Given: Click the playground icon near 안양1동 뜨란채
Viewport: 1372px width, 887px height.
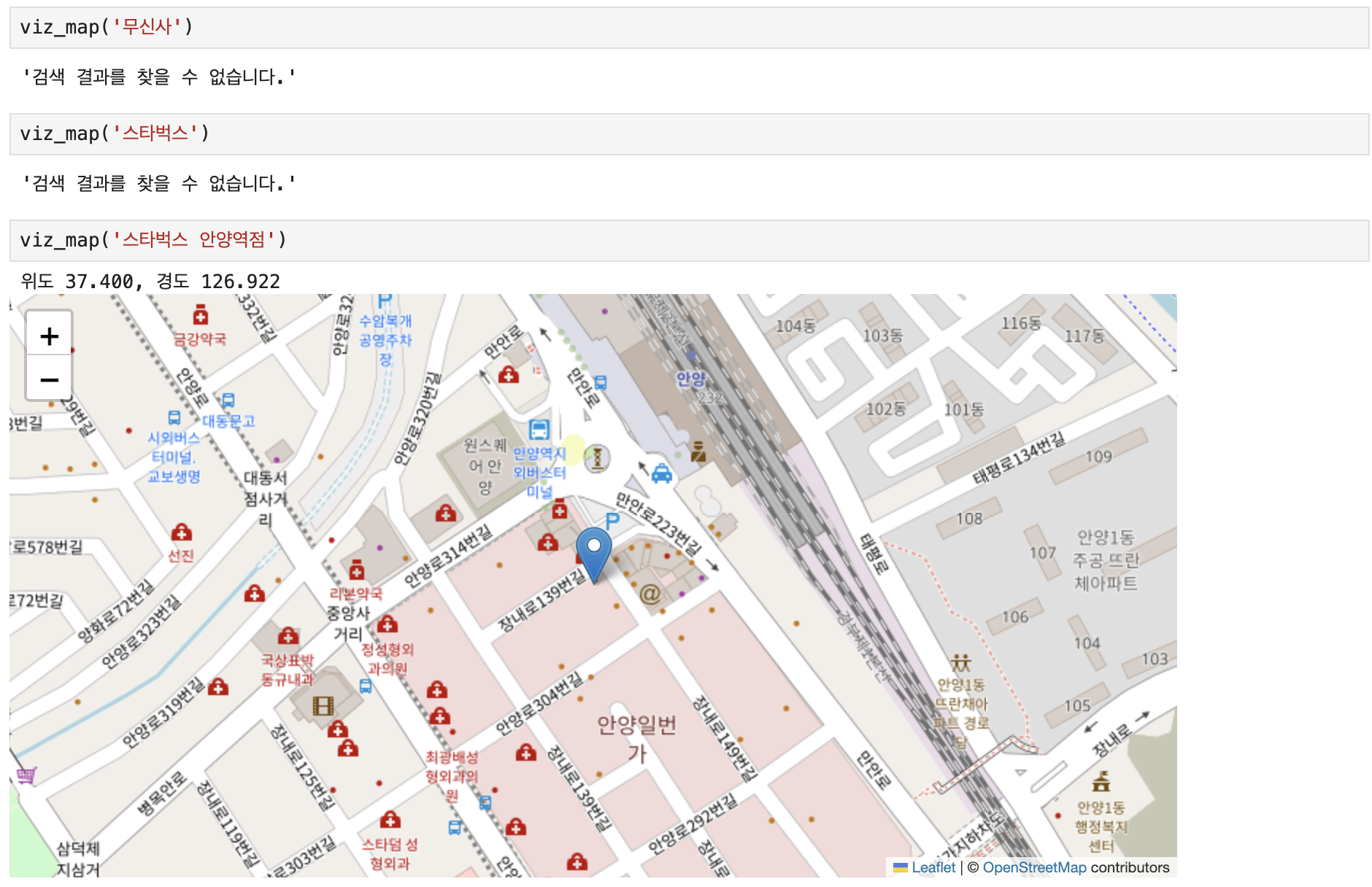Looking at the screenshot, I should (x=960, y=663).
